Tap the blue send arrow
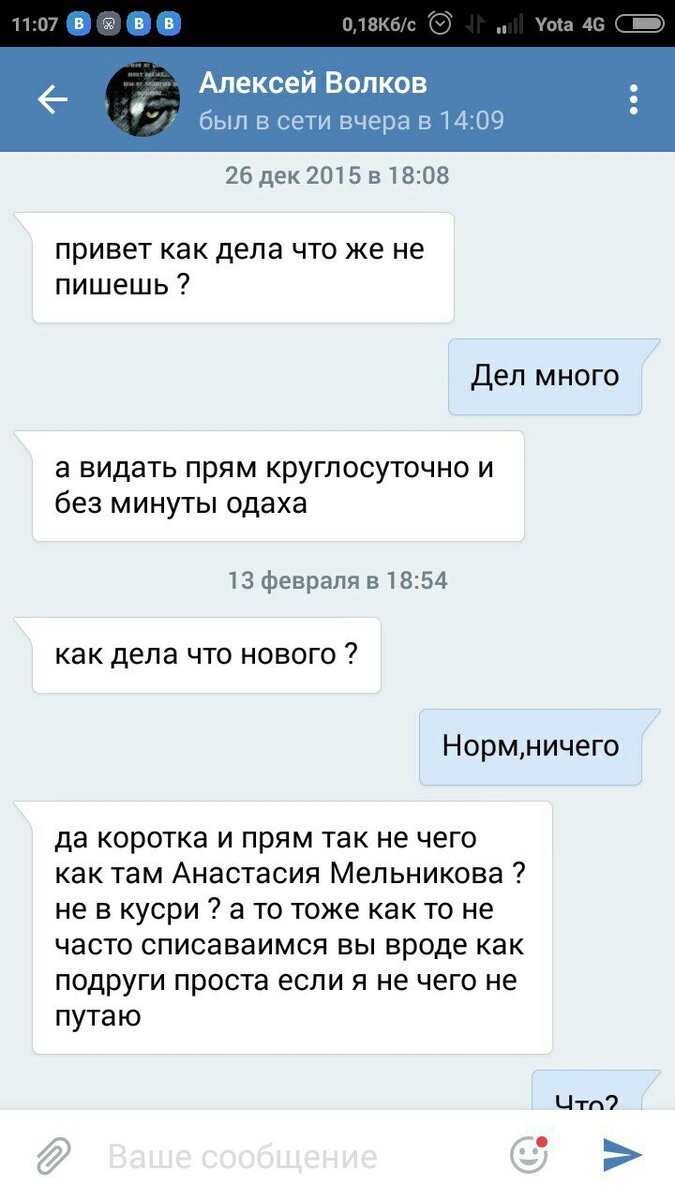The height and width of the screenshot is (1200, 675). 622,1155
